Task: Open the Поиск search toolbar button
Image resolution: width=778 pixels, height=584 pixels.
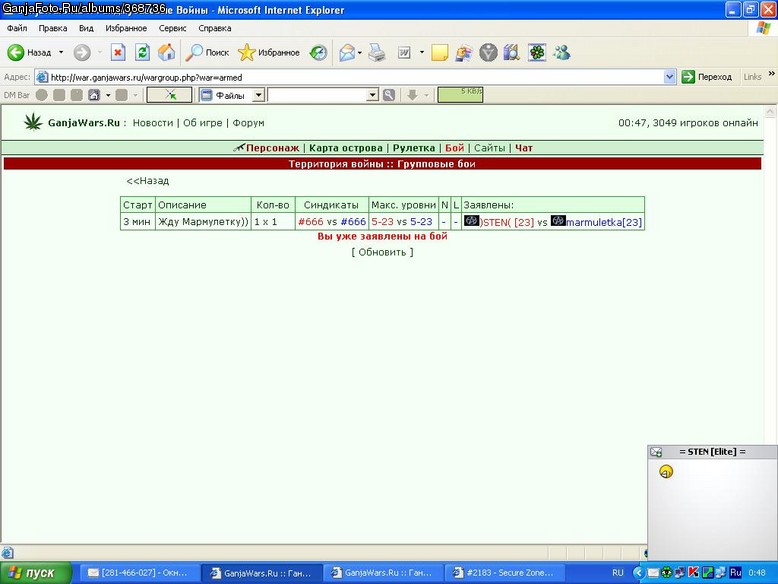Action: point(207,52)
